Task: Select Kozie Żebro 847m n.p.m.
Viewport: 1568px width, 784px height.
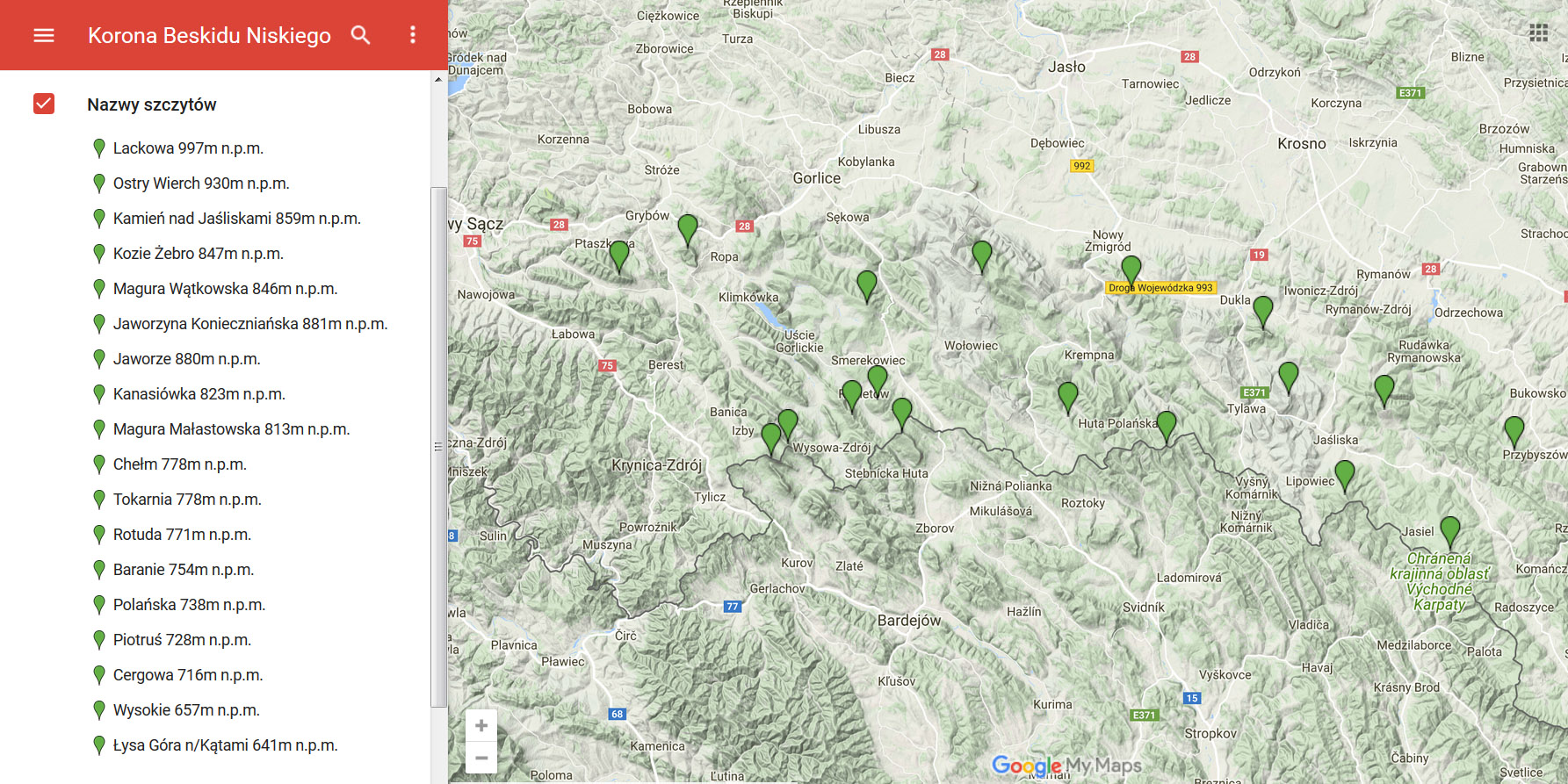Action: point(199,254)
